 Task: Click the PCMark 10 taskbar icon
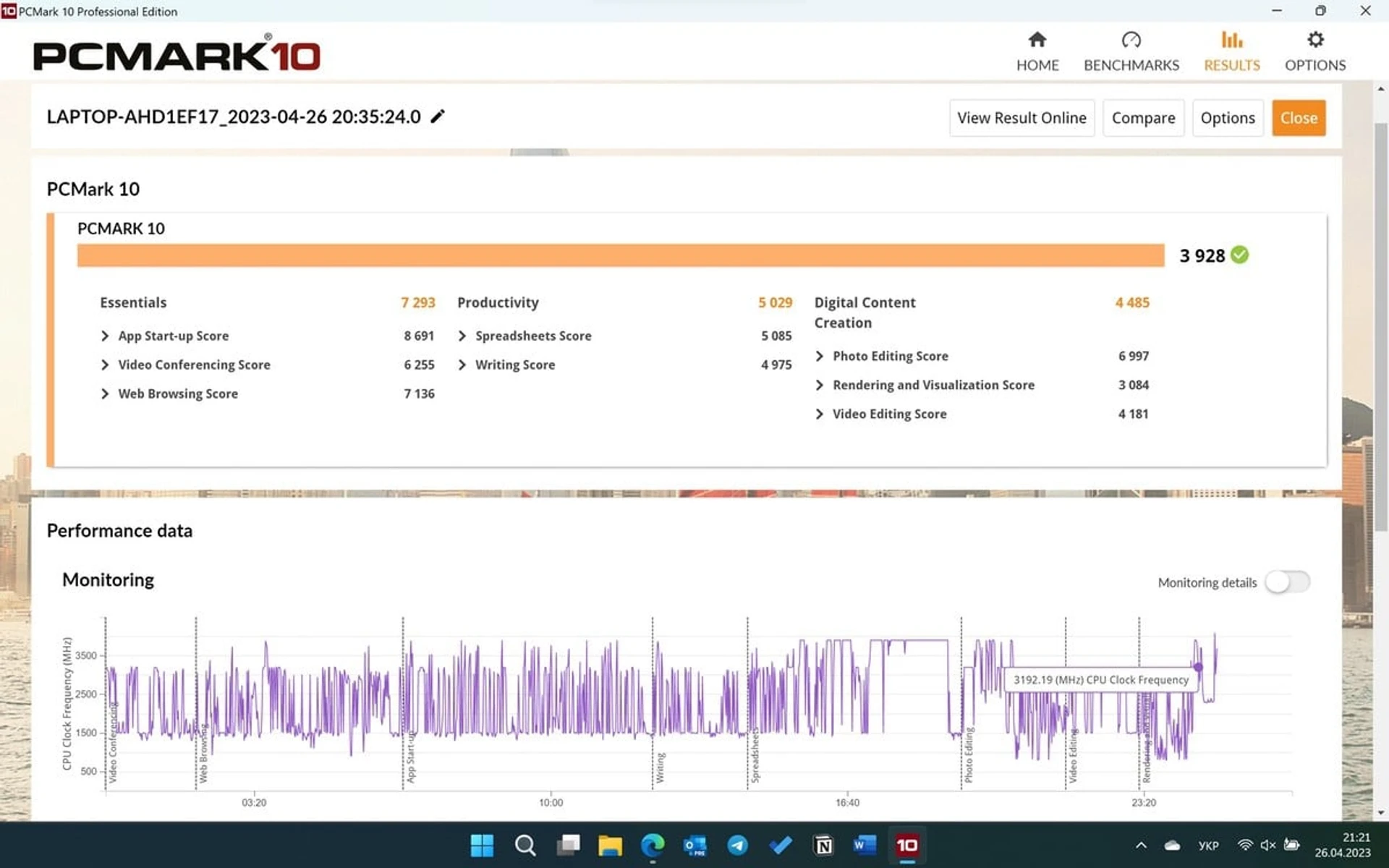click(x=907, y=845)
